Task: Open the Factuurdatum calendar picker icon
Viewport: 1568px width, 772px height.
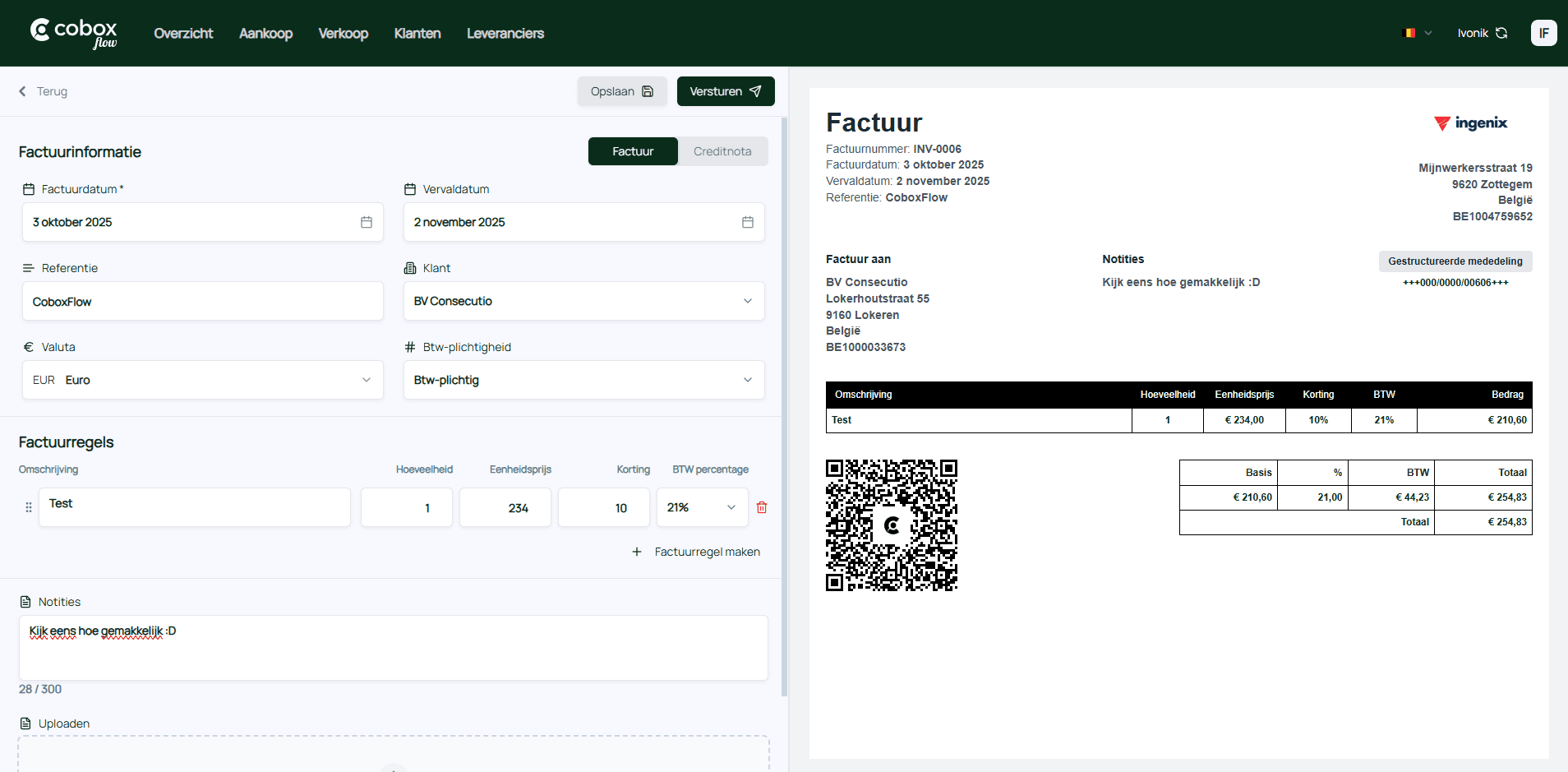Action: point(367,222)
